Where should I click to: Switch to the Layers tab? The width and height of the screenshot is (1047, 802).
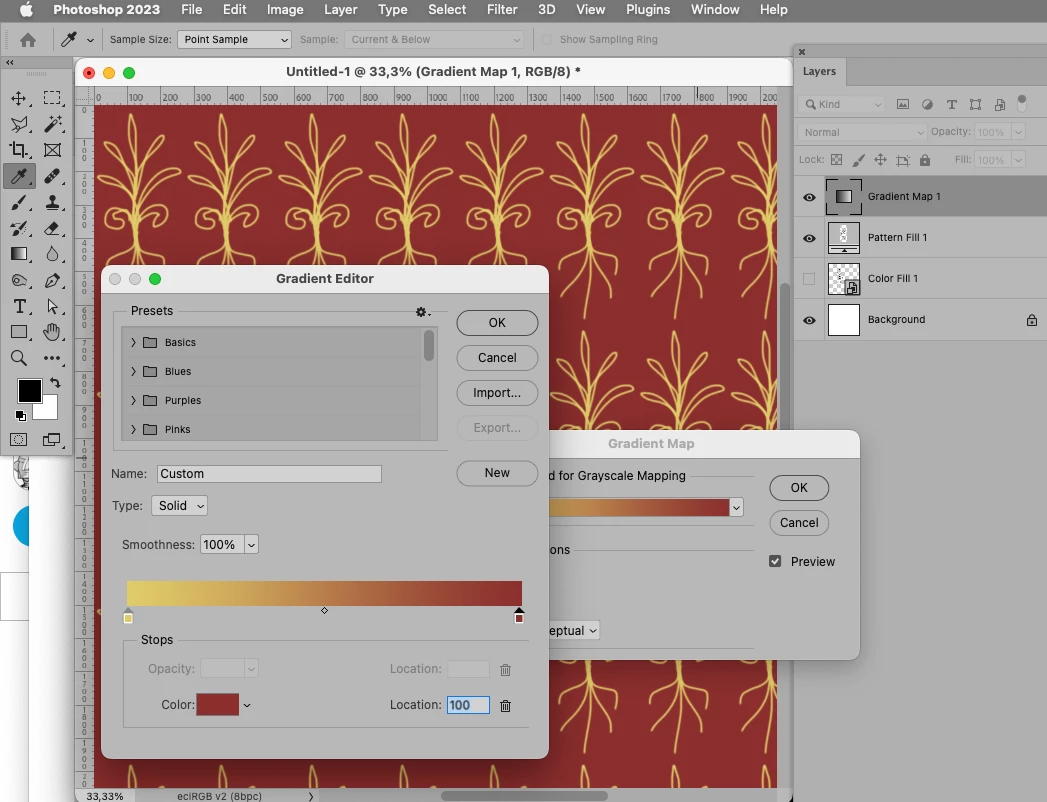[x=819, y=71]
